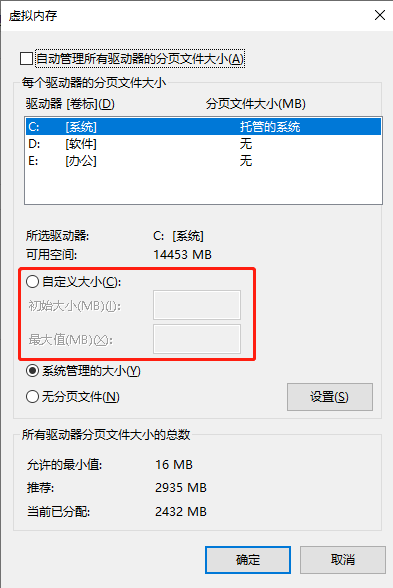The height and width of the screenshot is (588, 393).
Task: Choose 系统管理的大小 radio option
Action: pyautogui.click(x=33, y=371)
